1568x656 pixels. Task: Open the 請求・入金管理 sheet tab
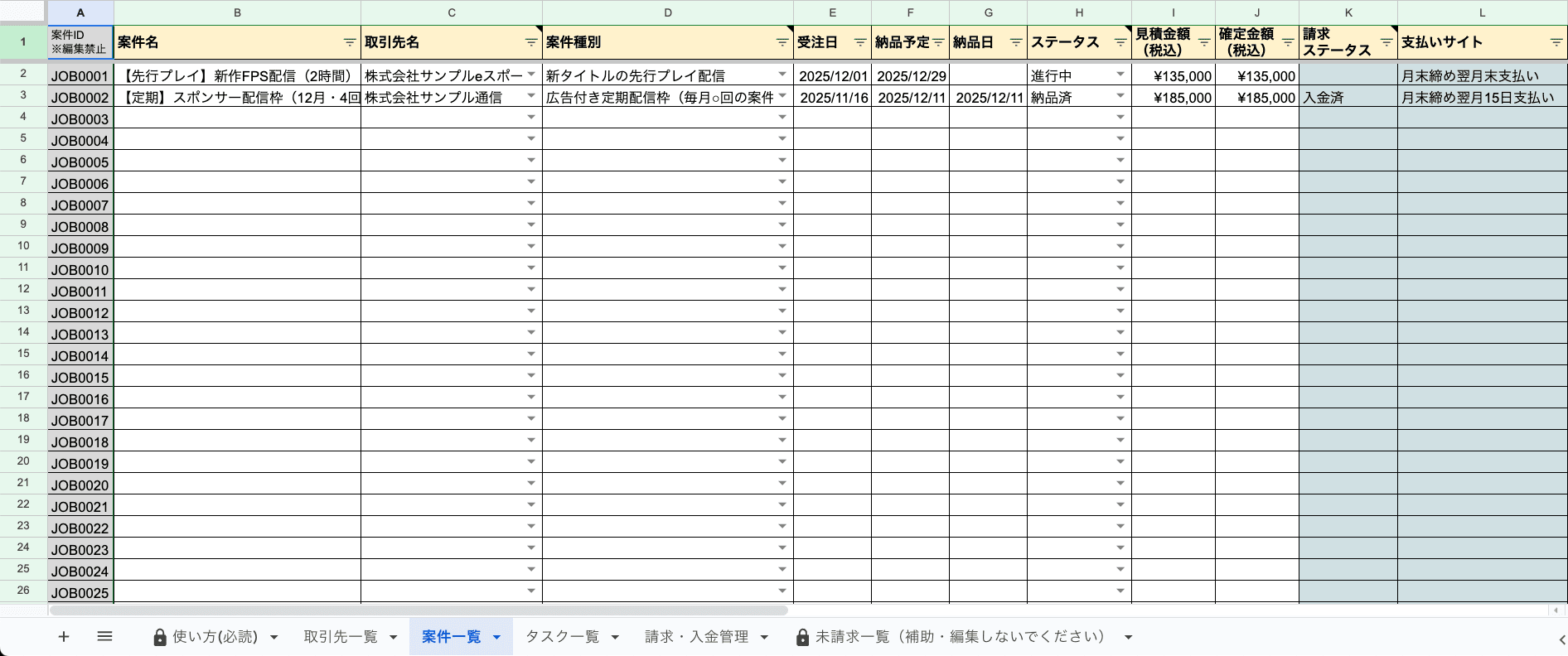coord(696,636)
